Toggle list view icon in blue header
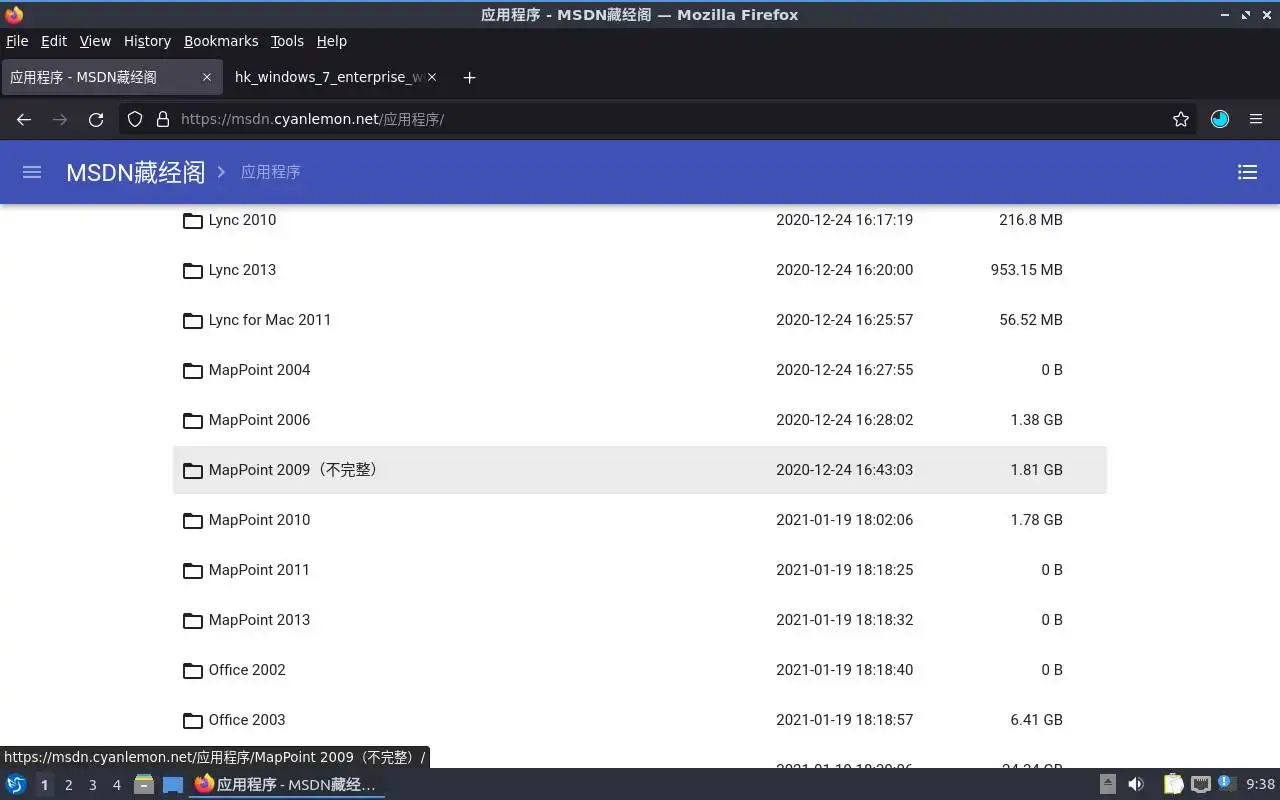This screenshot has height=800, width=1280. [x=1247, y=172]
